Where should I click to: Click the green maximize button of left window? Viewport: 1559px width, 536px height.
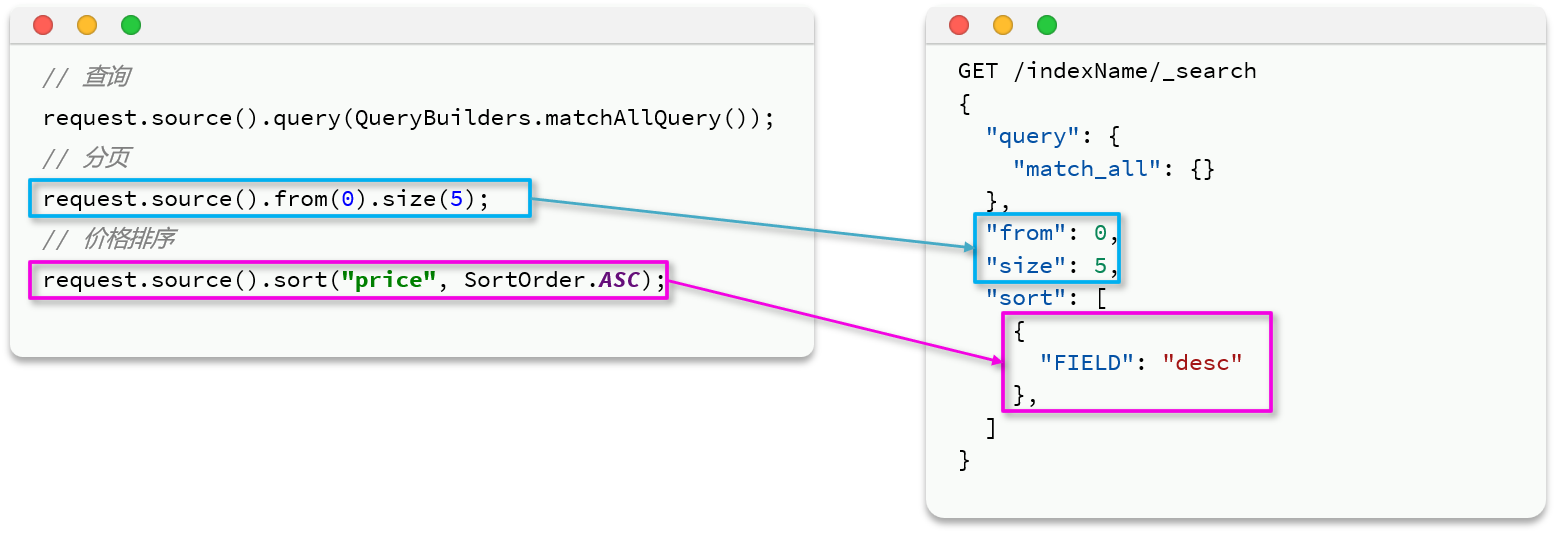pyautogui.click(x=131, y=25)
